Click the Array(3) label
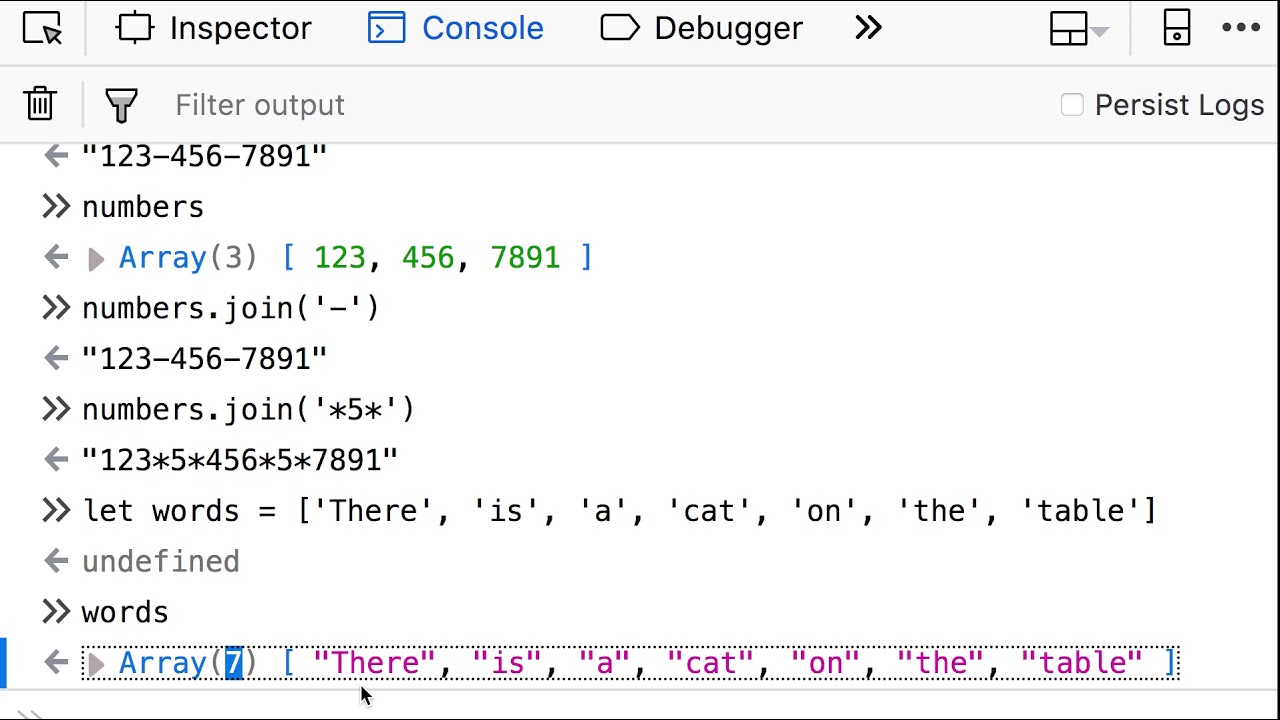1280x720 pixels. click(x=188, y=258)
